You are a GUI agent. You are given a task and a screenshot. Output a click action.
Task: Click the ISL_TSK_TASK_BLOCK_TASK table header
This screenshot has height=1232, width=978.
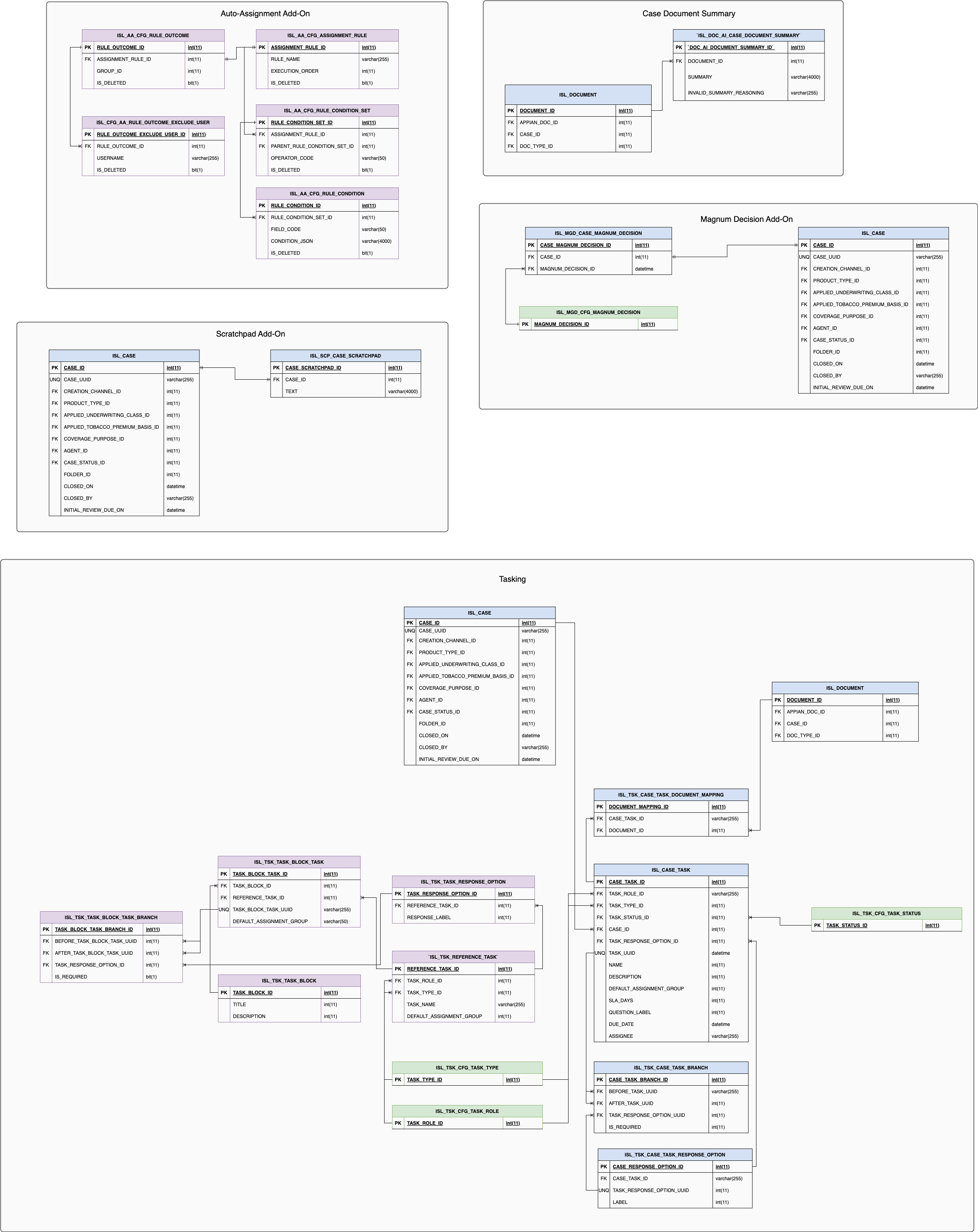click(x=289, y=862)
